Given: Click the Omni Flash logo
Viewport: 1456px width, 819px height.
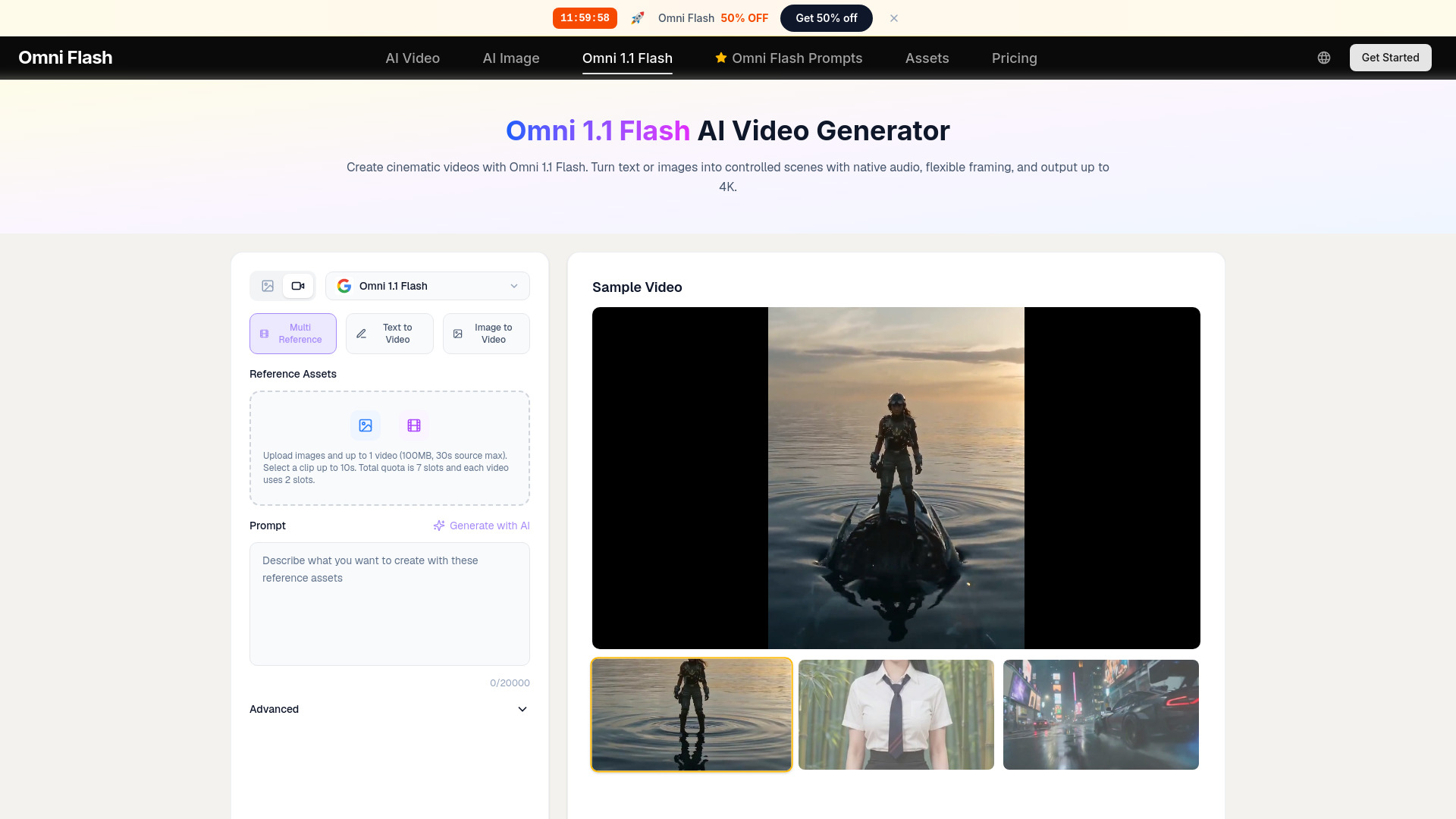Looking at the screenshot, I should coord(65,58).
